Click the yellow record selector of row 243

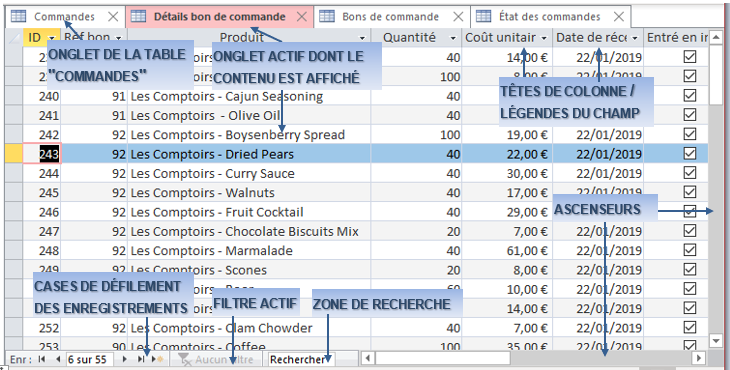(14, 154)
